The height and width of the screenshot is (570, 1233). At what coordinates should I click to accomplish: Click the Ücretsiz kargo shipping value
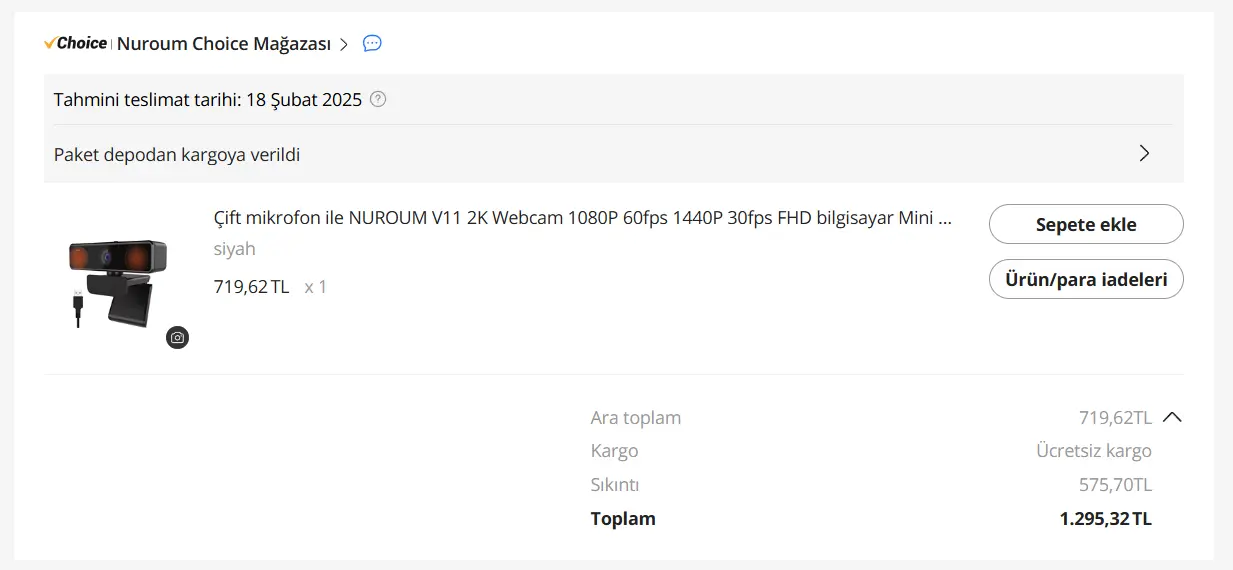(1094, 451)
